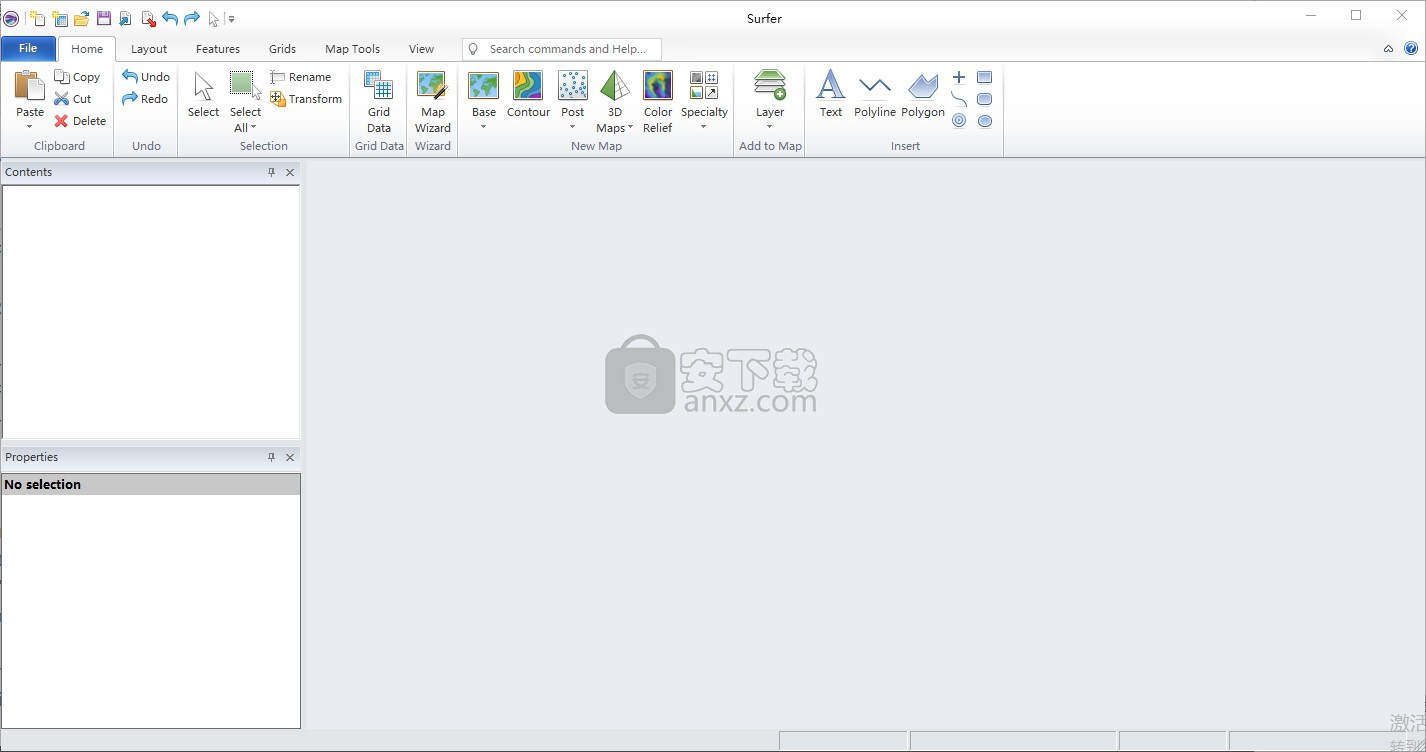Image resolution: width=1426 pixels, height=752 pixels.
Task: Click the Post map icon
Action: [x=572, y=86]
